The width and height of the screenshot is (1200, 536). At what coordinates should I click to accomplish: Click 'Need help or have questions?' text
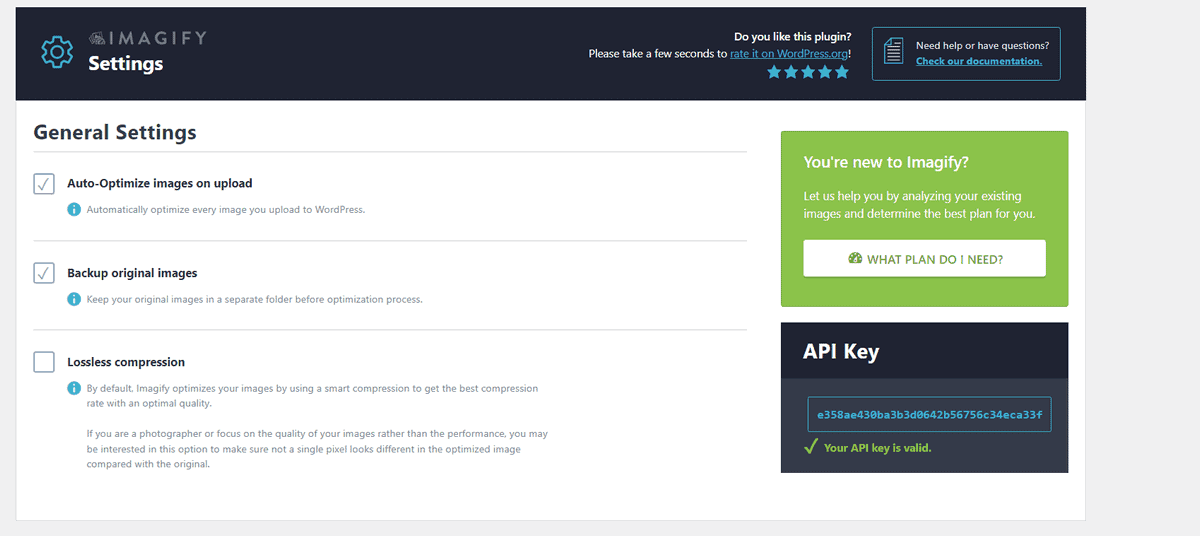(982, 46)
